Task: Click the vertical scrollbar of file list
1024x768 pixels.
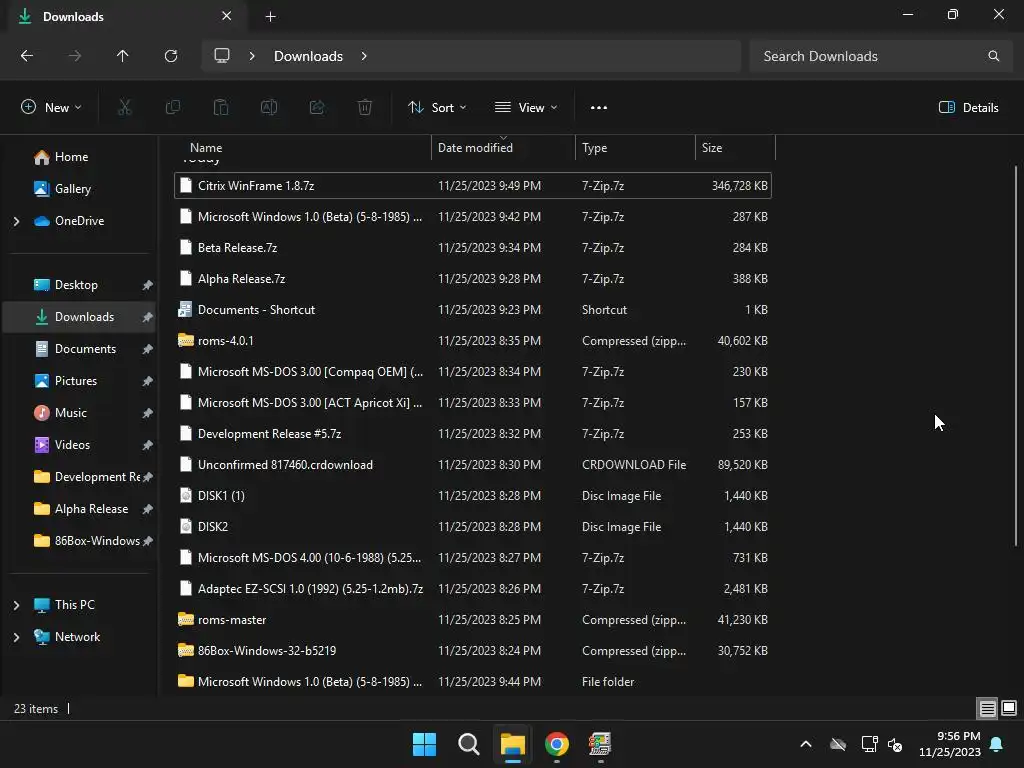Action: [1016, 356]
